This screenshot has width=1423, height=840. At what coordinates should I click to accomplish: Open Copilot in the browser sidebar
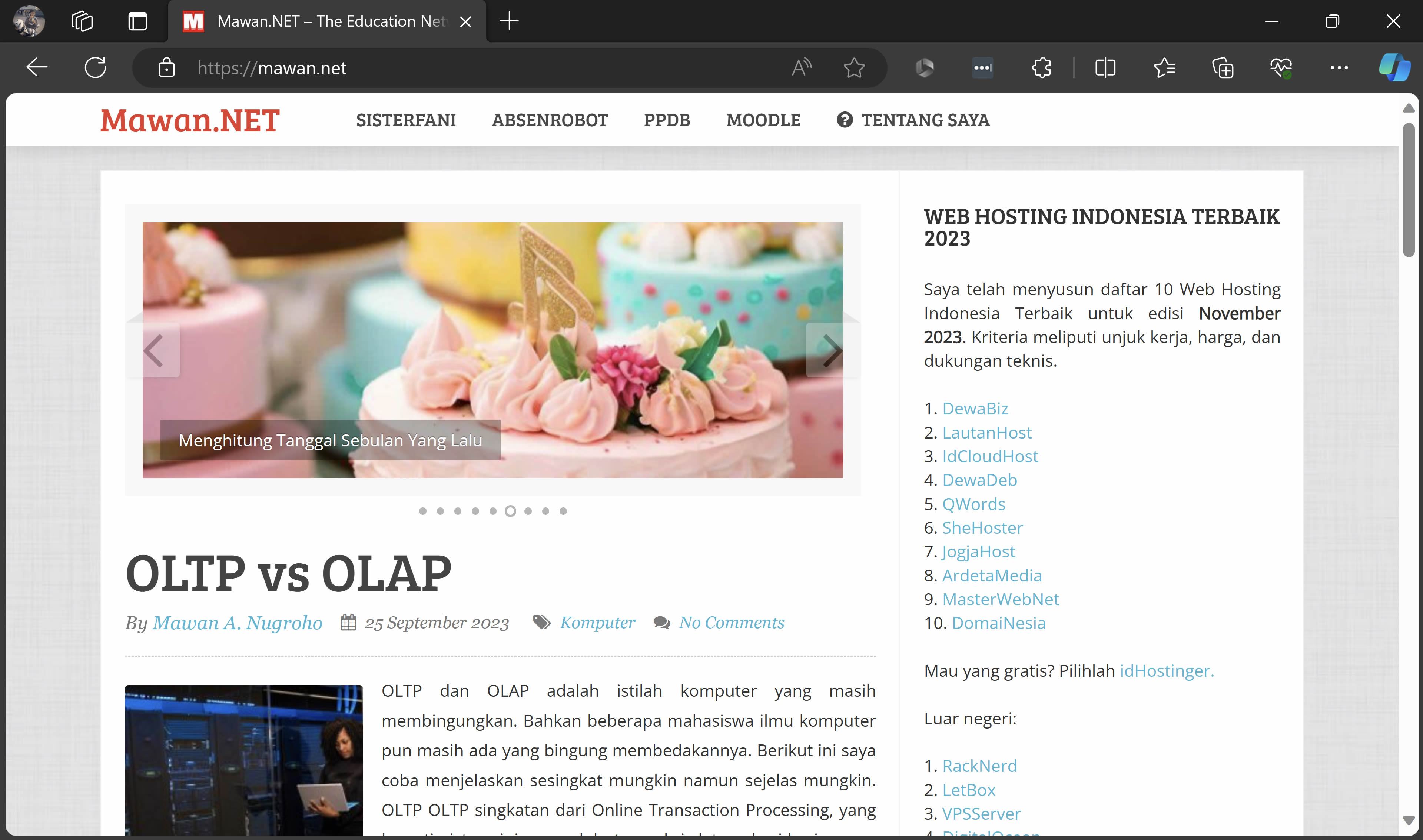(1394, 67)
